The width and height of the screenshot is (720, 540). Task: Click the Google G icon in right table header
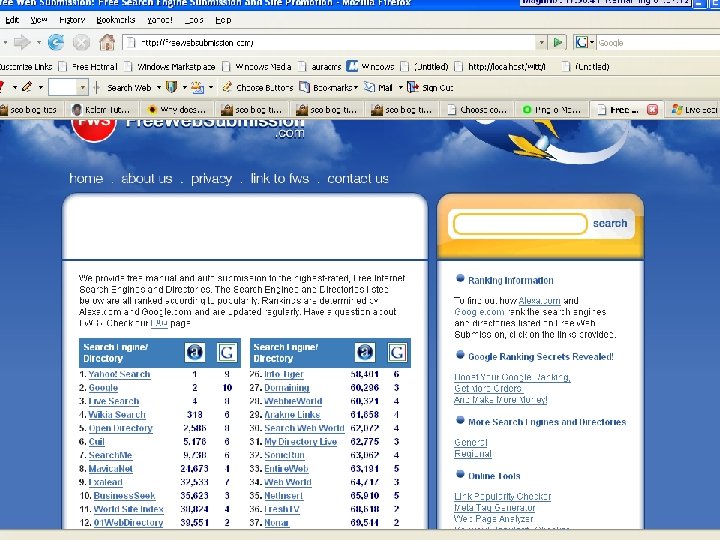tap(397, 352)
